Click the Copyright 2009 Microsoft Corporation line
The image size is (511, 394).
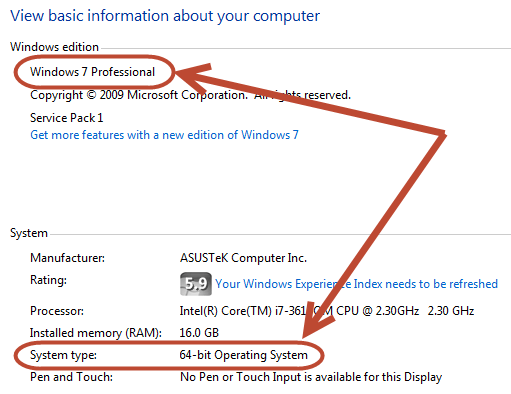190,95
